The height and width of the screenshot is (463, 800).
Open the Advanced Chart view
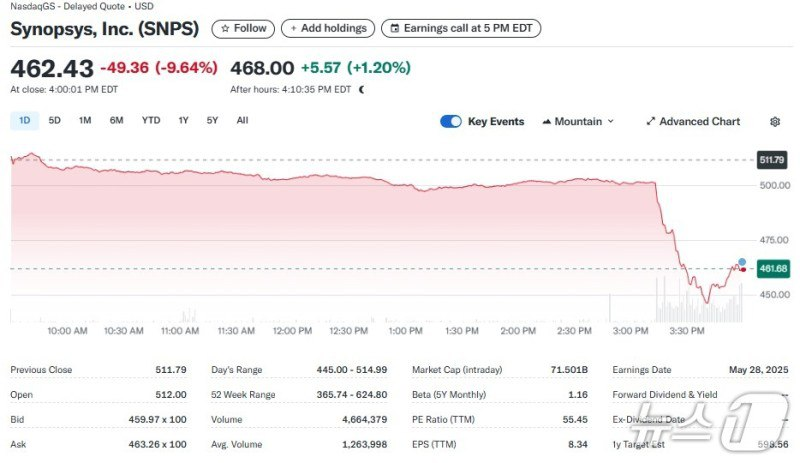pyautogui.click(x=693, y=121)
